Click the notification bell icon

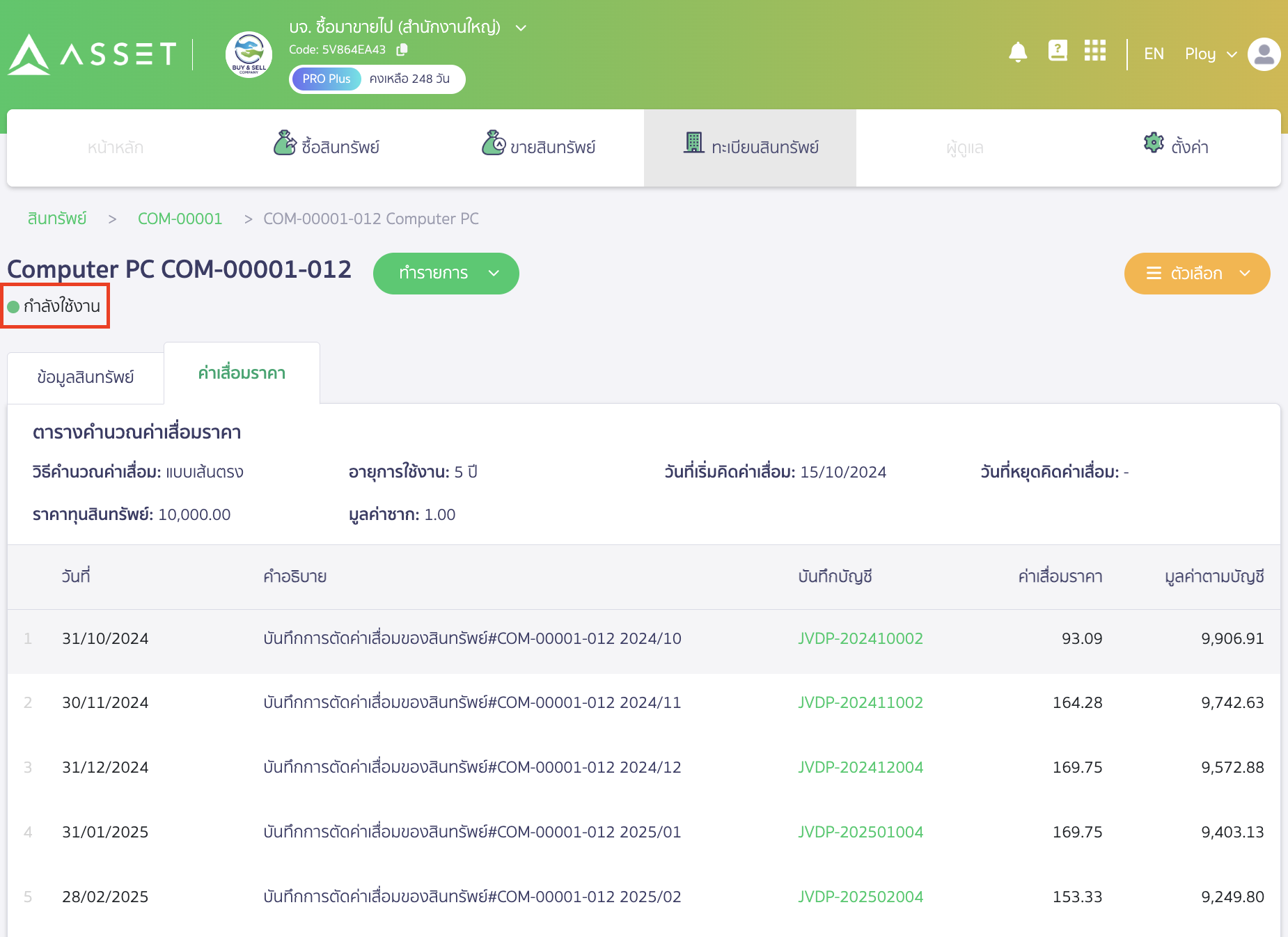1018,52
